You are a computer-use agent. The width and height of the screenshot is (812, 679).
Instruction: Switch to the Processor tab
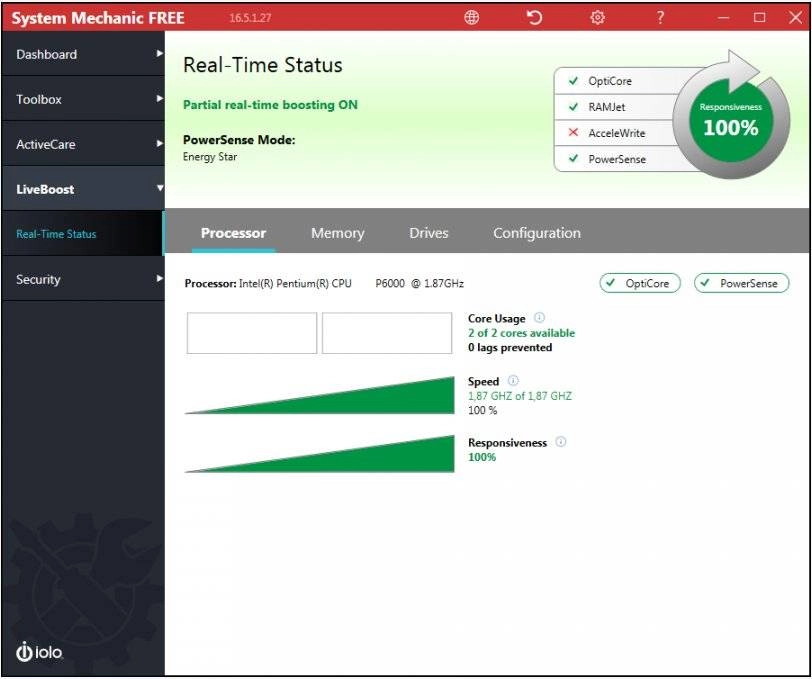tap(233, 233)
